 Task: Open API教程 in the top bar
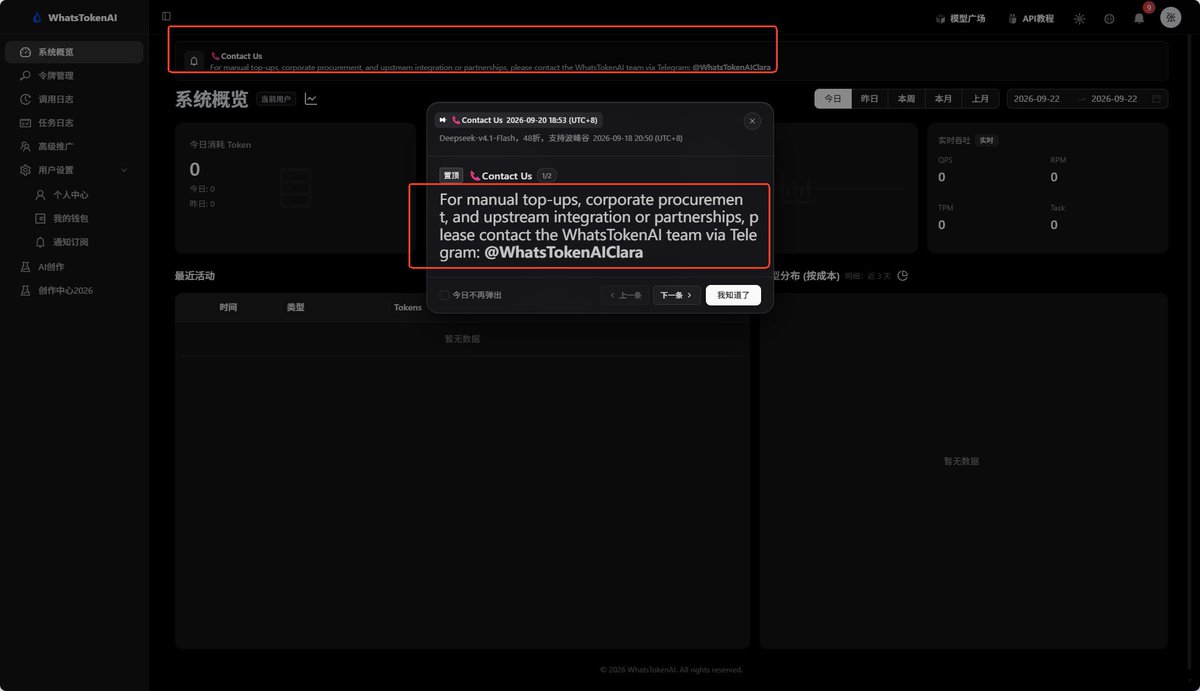1031,18
